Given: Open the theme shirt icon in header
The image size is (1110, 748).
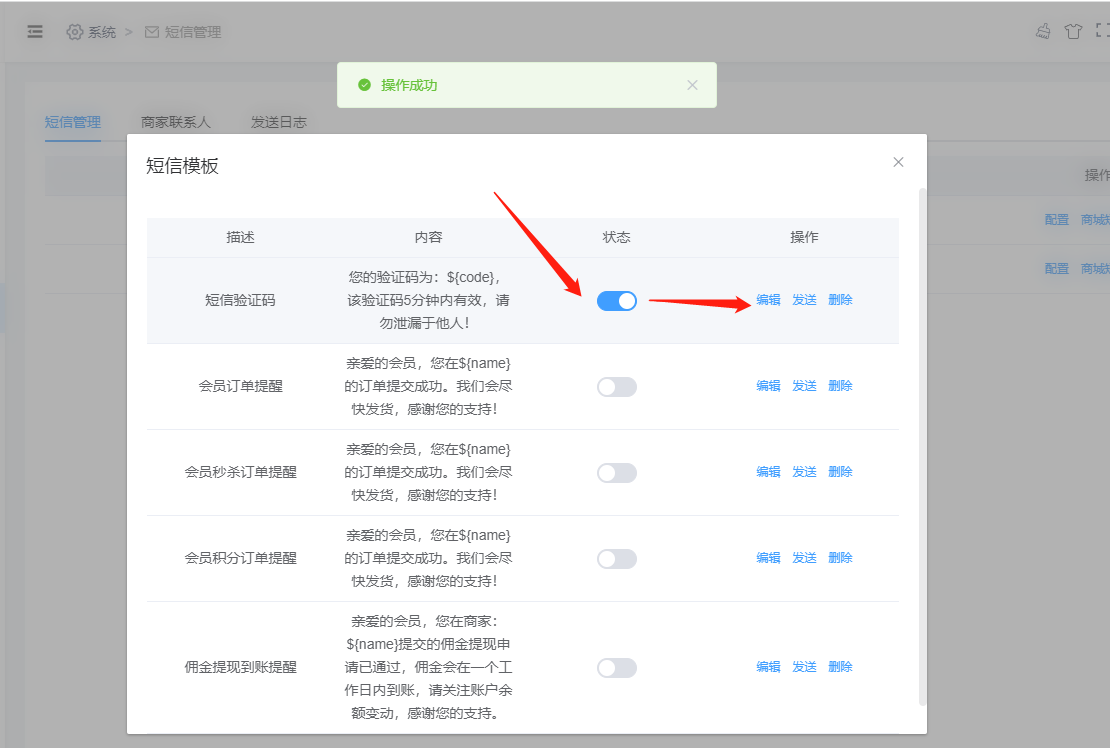Looking at the screenshot, I should [1073, 31].
